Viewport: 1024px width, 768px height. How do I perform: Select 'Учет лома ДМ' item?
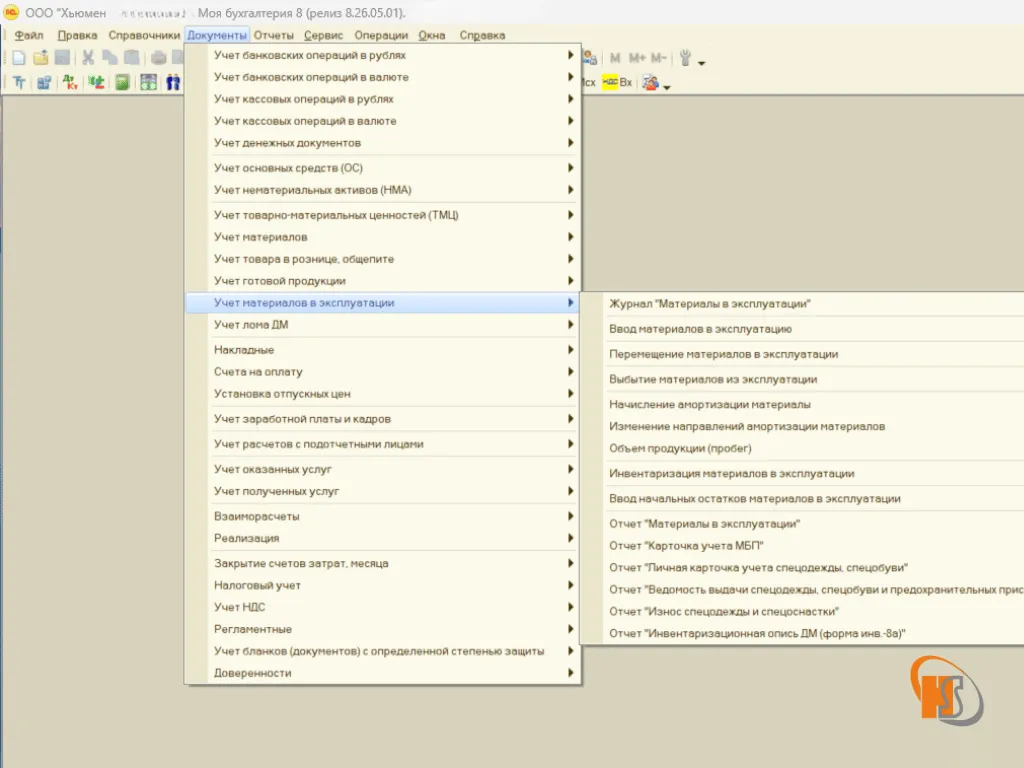pos(383,325)
